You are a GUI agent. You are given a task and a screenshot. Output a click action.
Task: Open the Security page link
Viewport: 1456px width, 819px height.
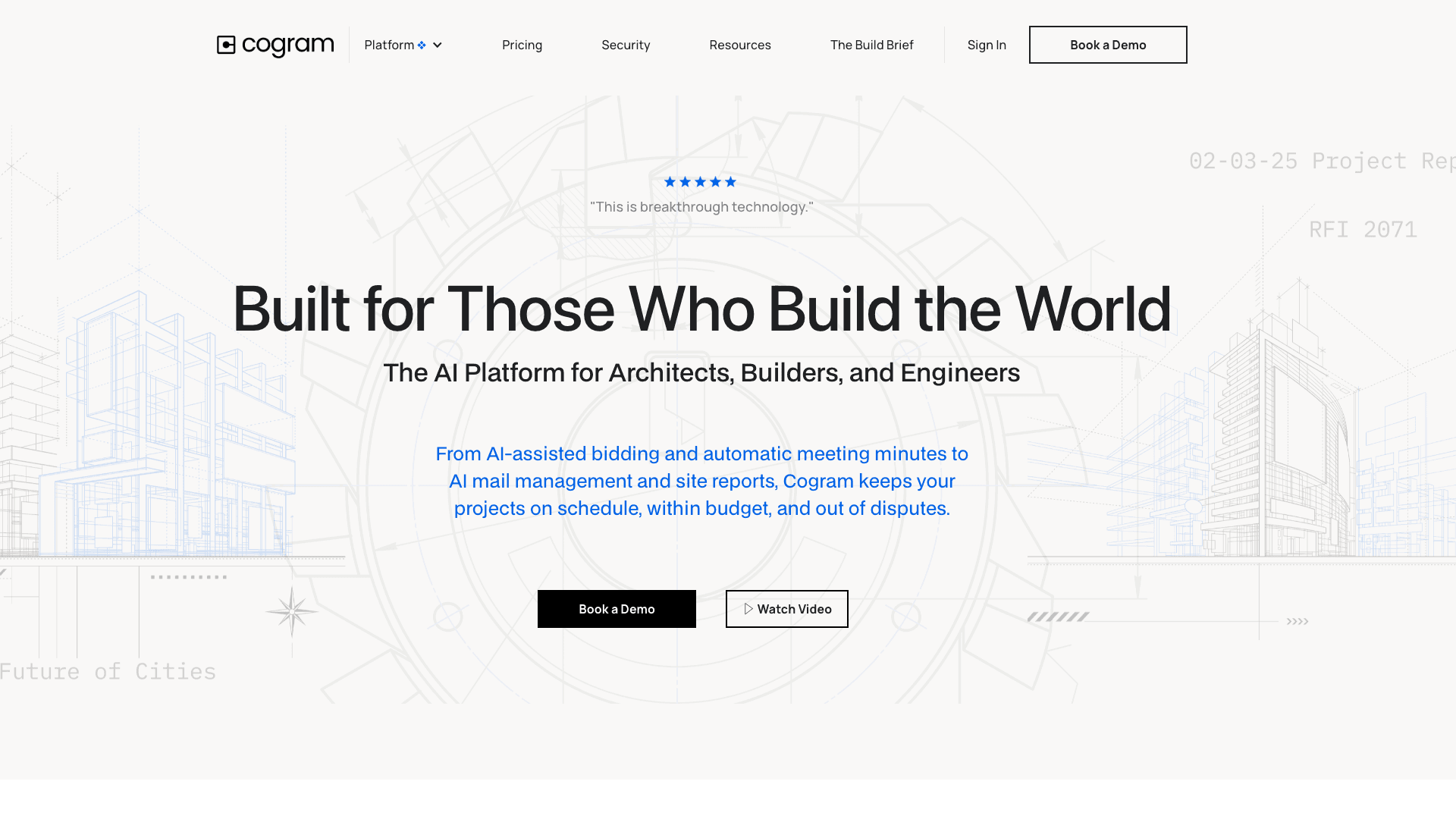[626, 45]
